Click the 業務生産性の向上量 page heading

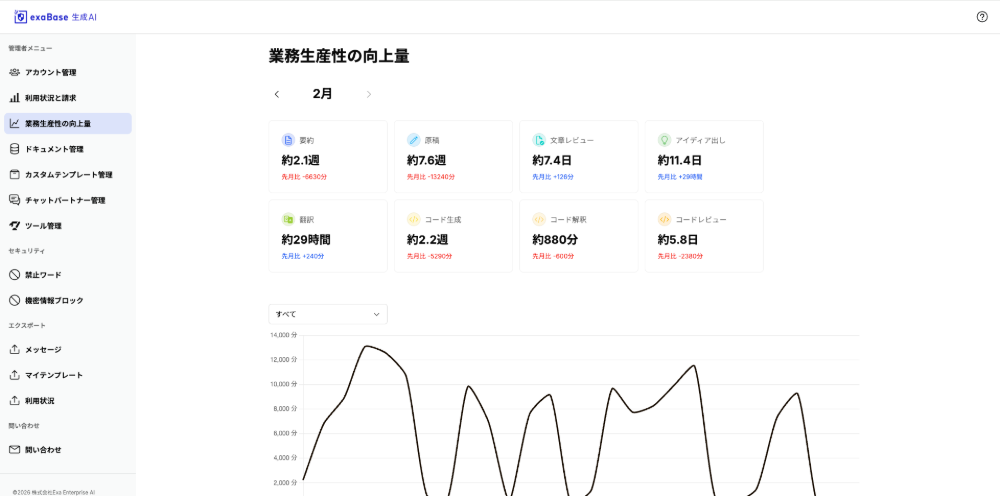339,56
